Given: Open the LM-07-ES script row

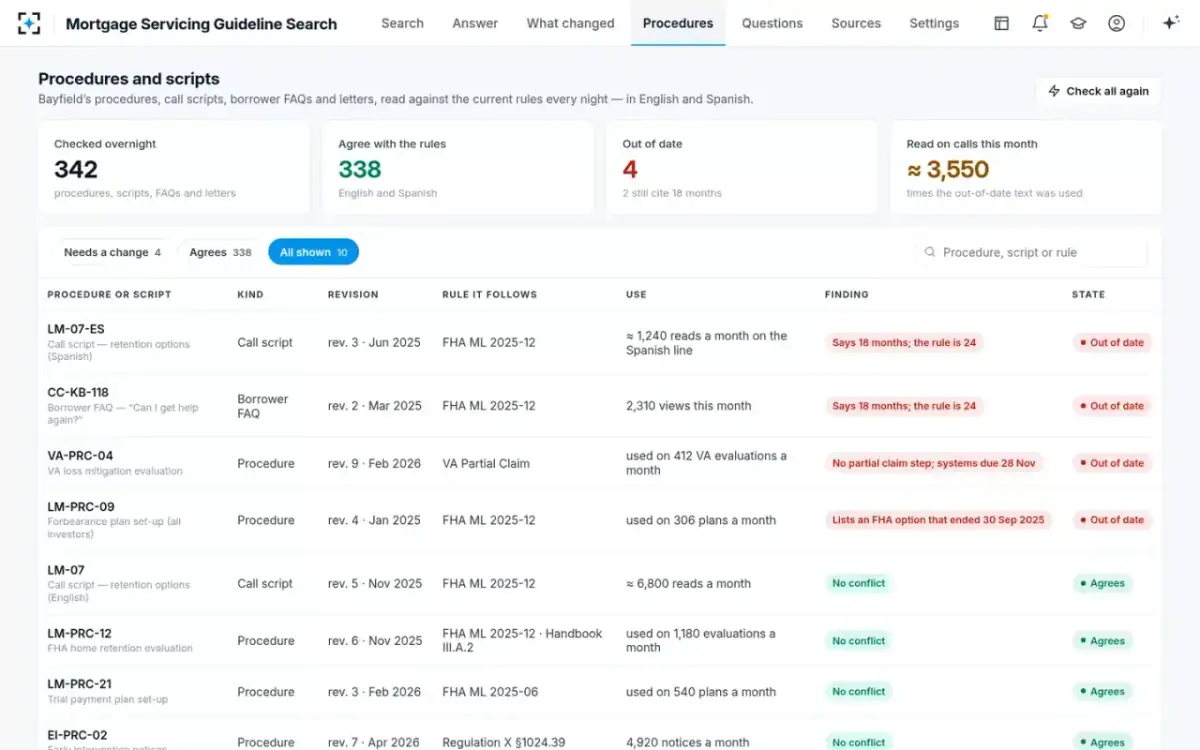Looking at the screenshot, I should (600, 343).
